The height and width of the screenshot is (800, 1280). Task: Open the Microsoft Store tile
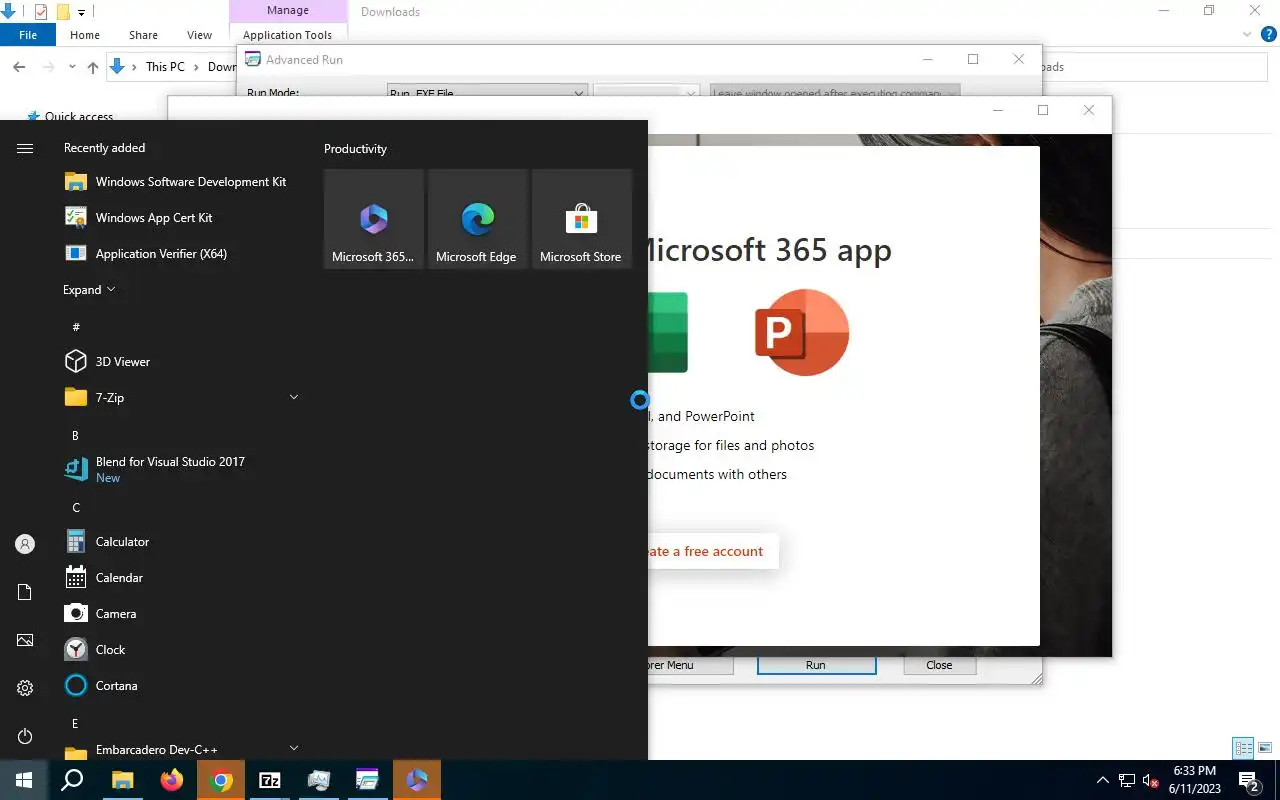[x=581, y=219]
